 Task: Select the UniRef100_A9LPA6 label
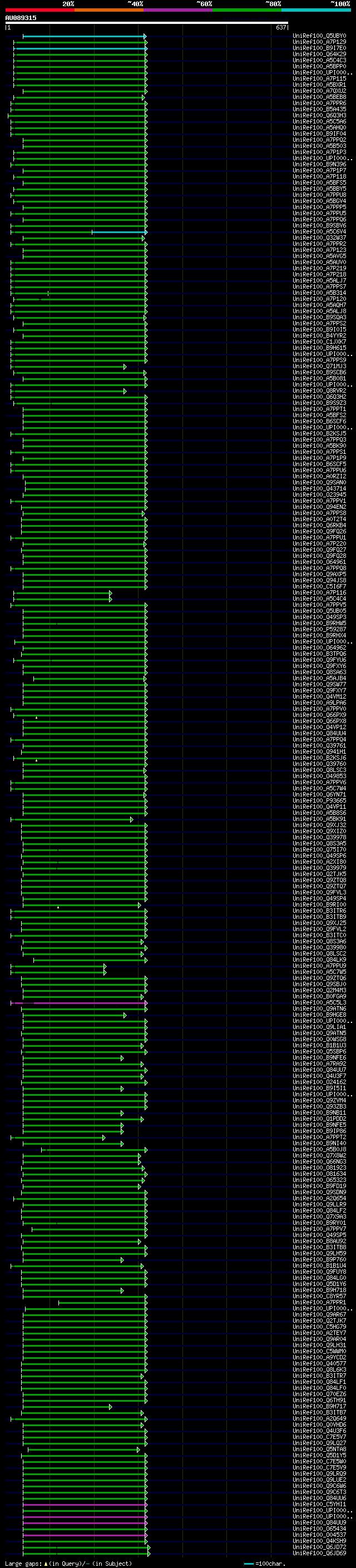point(319,703)
